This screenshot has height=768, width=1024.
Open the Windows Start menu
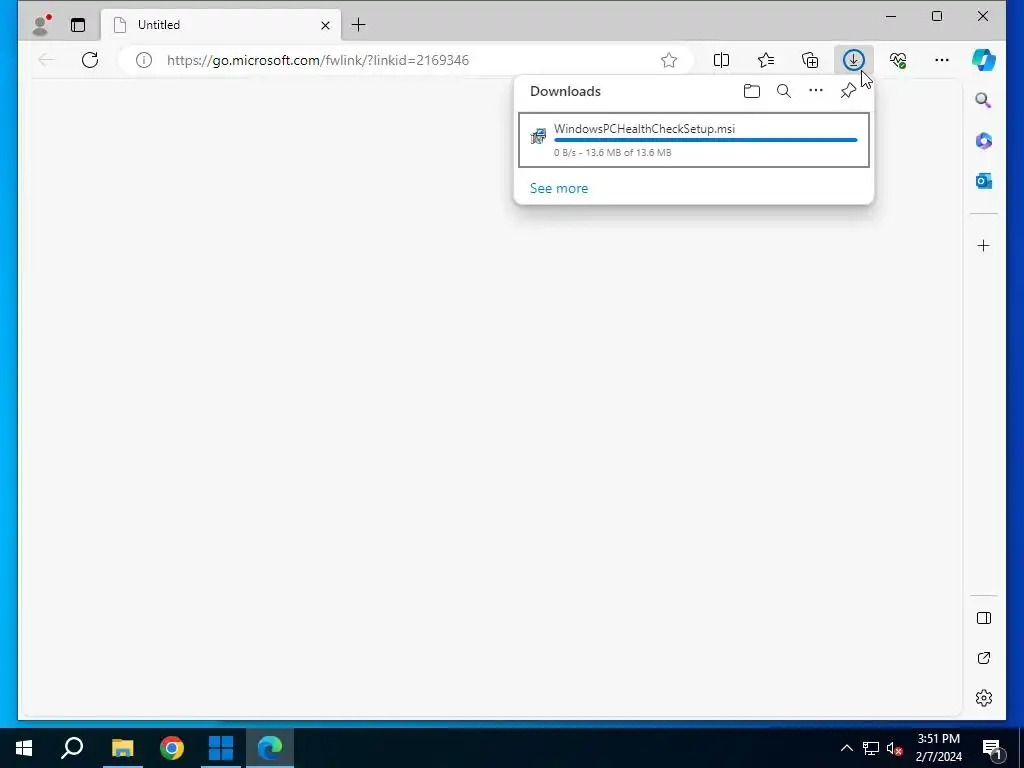tap(24, 748)
